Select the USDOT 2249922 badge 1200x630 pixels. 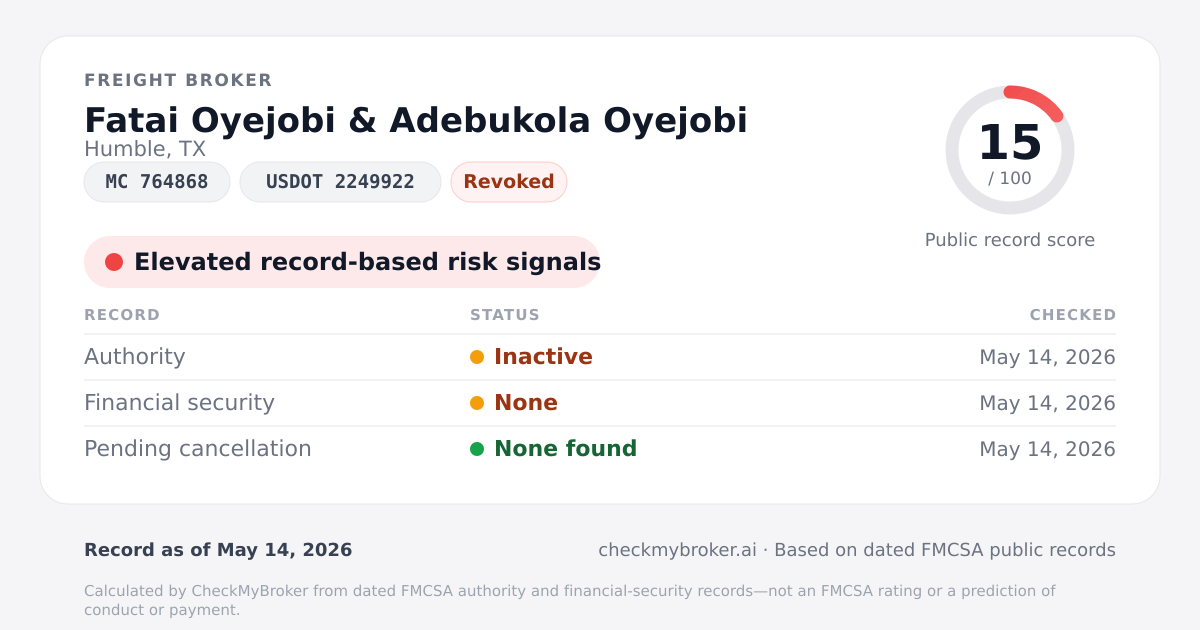[340, 182]
